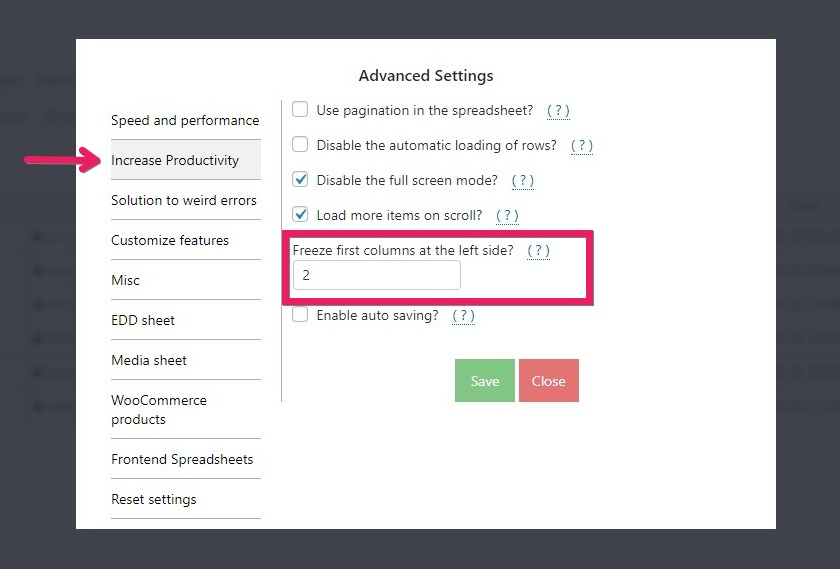Check Disable the automatic loading of rows

(300, 145)
